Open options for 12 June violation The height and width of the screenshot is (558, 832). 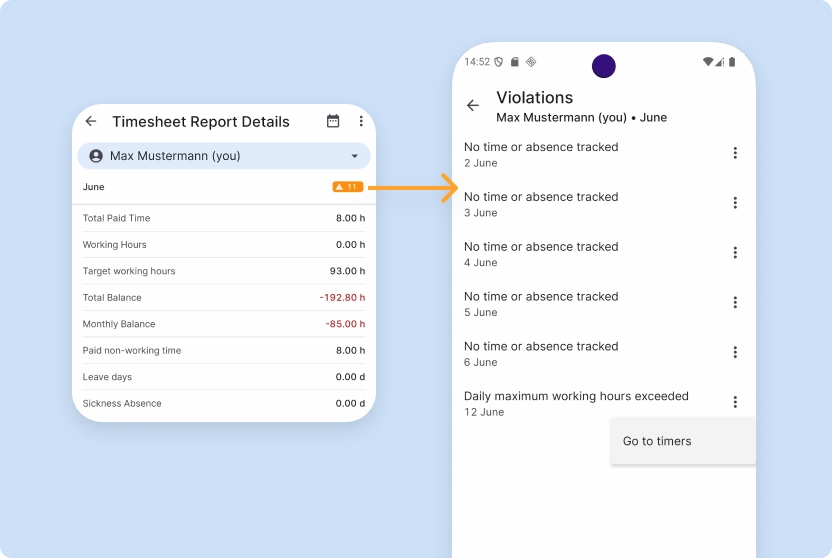pos(735,402)
